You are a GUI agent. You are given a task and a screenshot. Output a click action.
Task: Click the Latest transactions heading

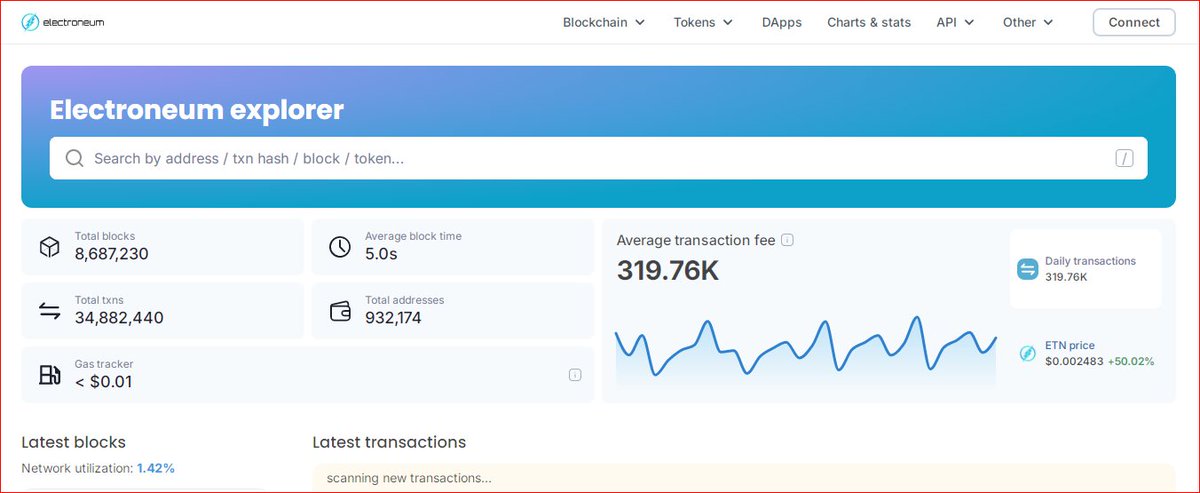tap(389, 442)
